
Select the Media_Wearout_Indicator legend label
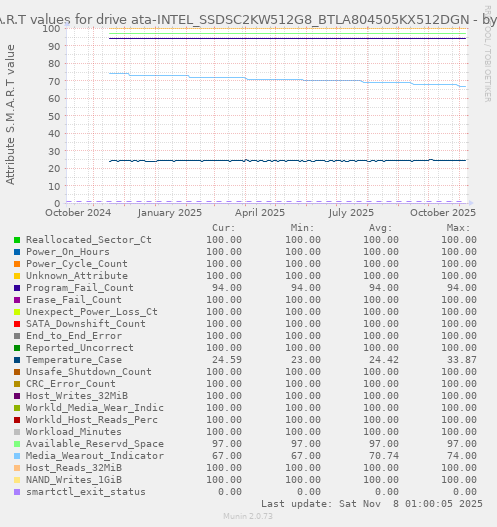(95, 456)
